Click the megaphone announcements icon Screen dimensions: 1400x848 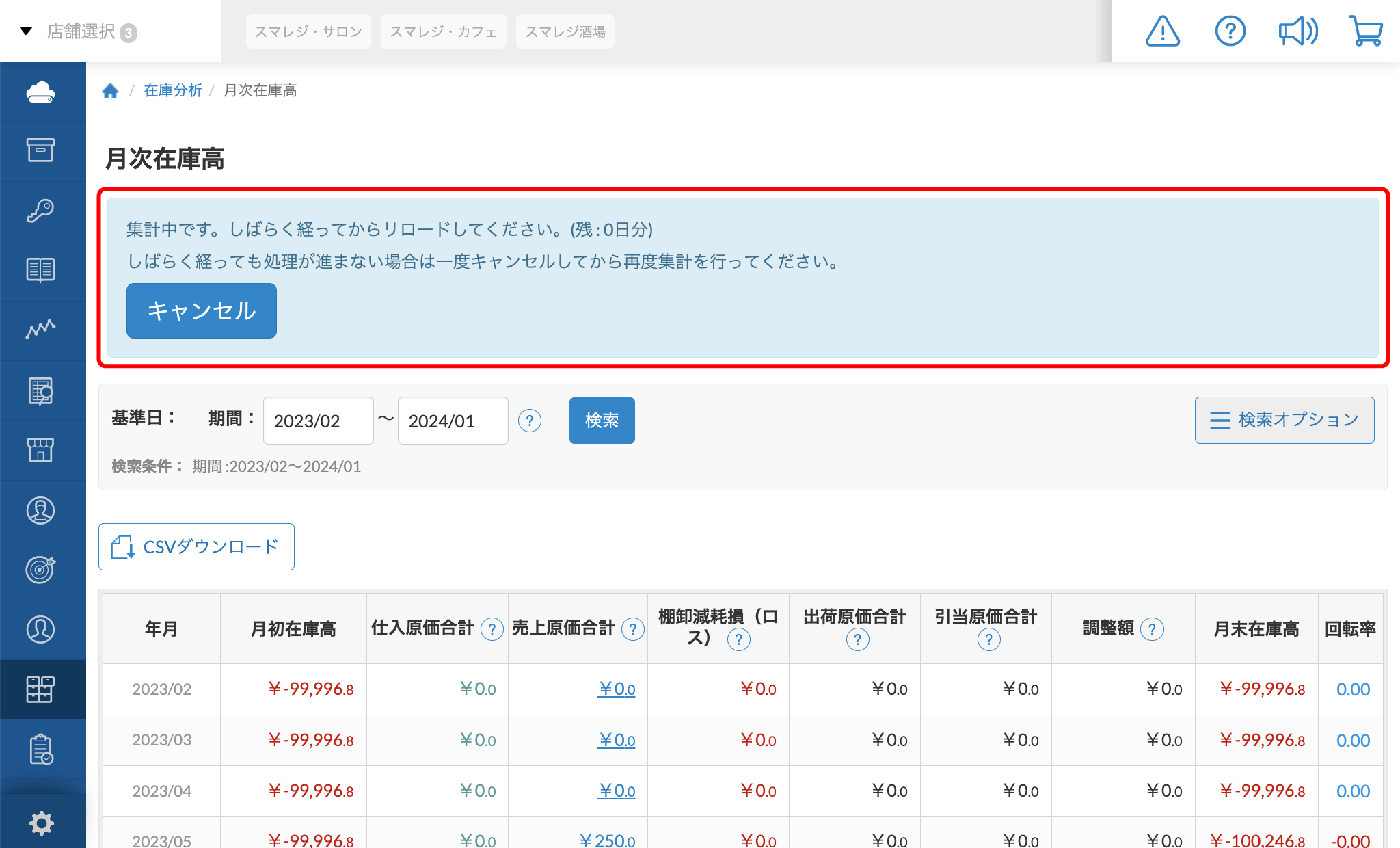1297,31
